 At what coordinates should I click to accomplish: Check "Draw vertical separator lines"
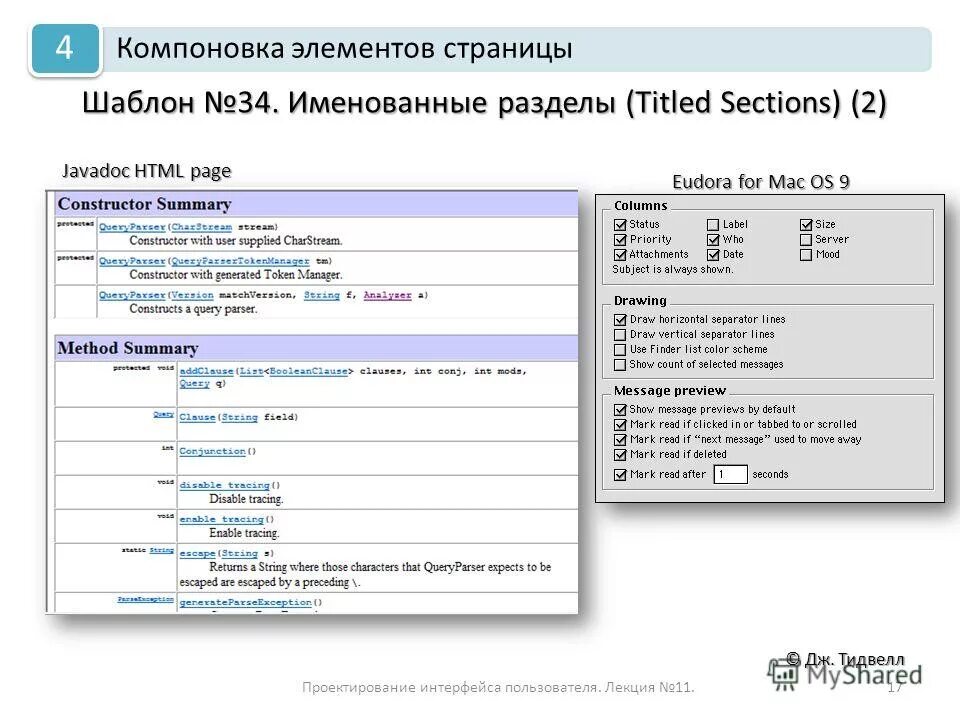pos(619,334)
